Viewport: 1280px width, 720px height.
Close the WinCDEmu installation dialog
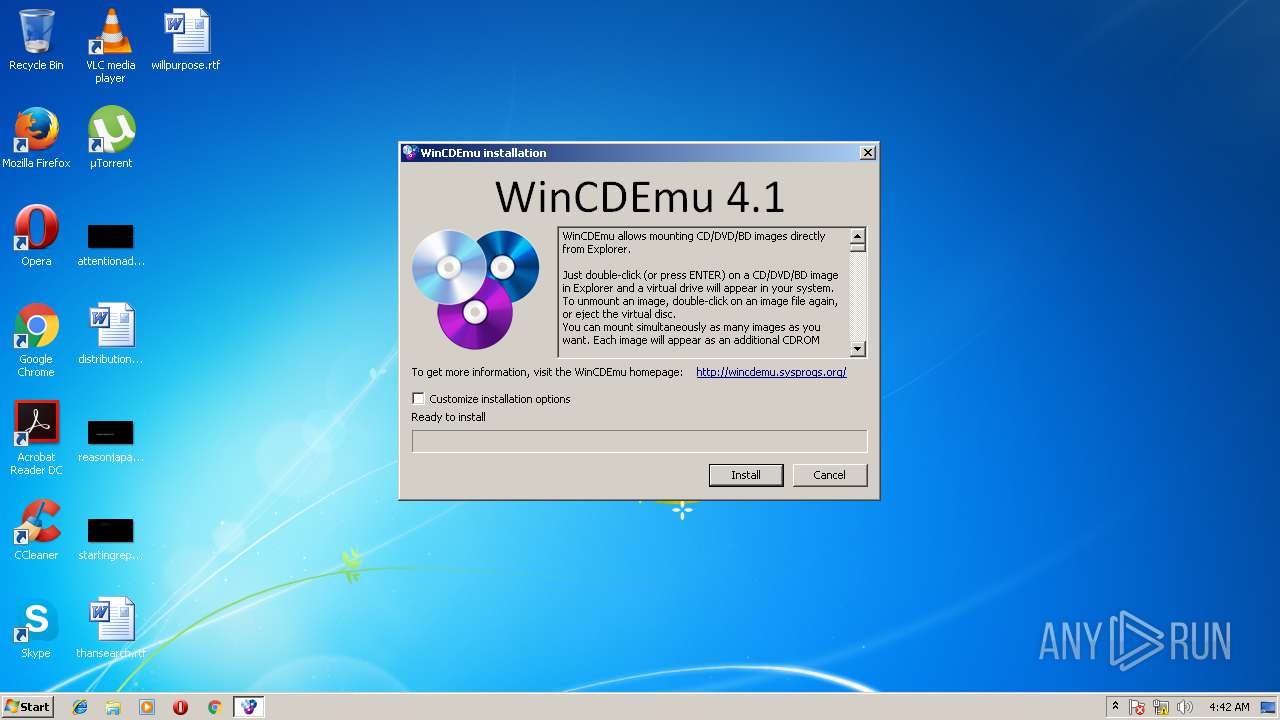(868, 153)
